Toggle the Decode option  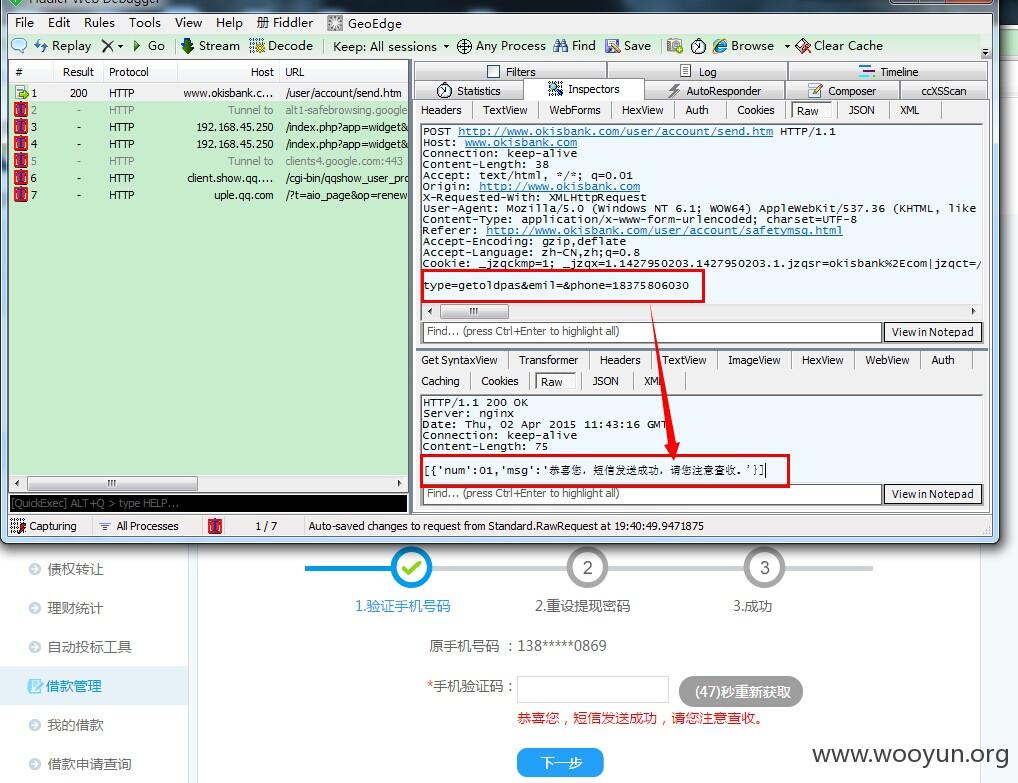tap(281, 45)
